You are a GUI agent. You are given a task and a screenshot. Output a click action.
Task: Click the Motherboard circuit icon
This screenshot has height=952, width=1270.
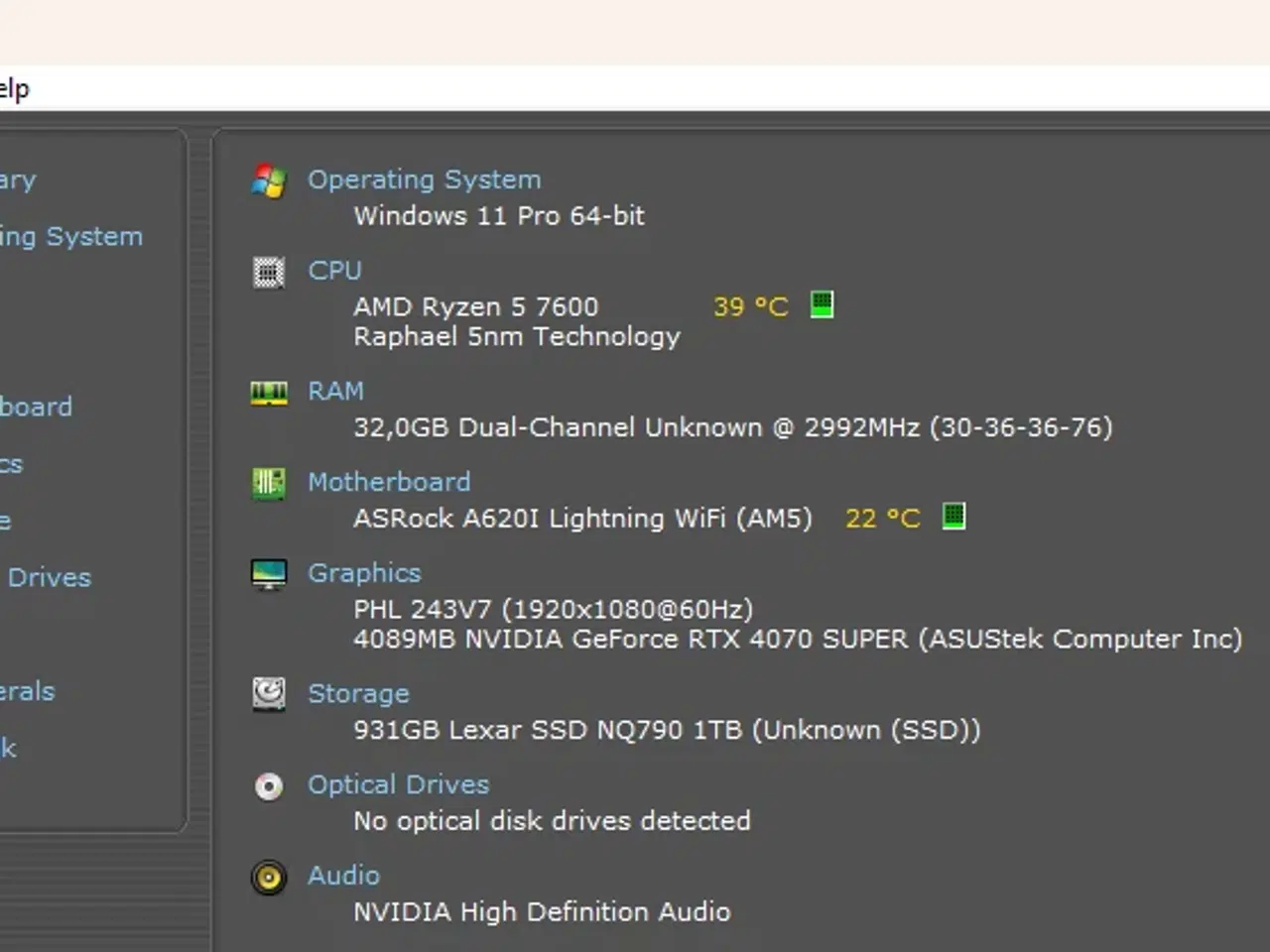[269, 484]
